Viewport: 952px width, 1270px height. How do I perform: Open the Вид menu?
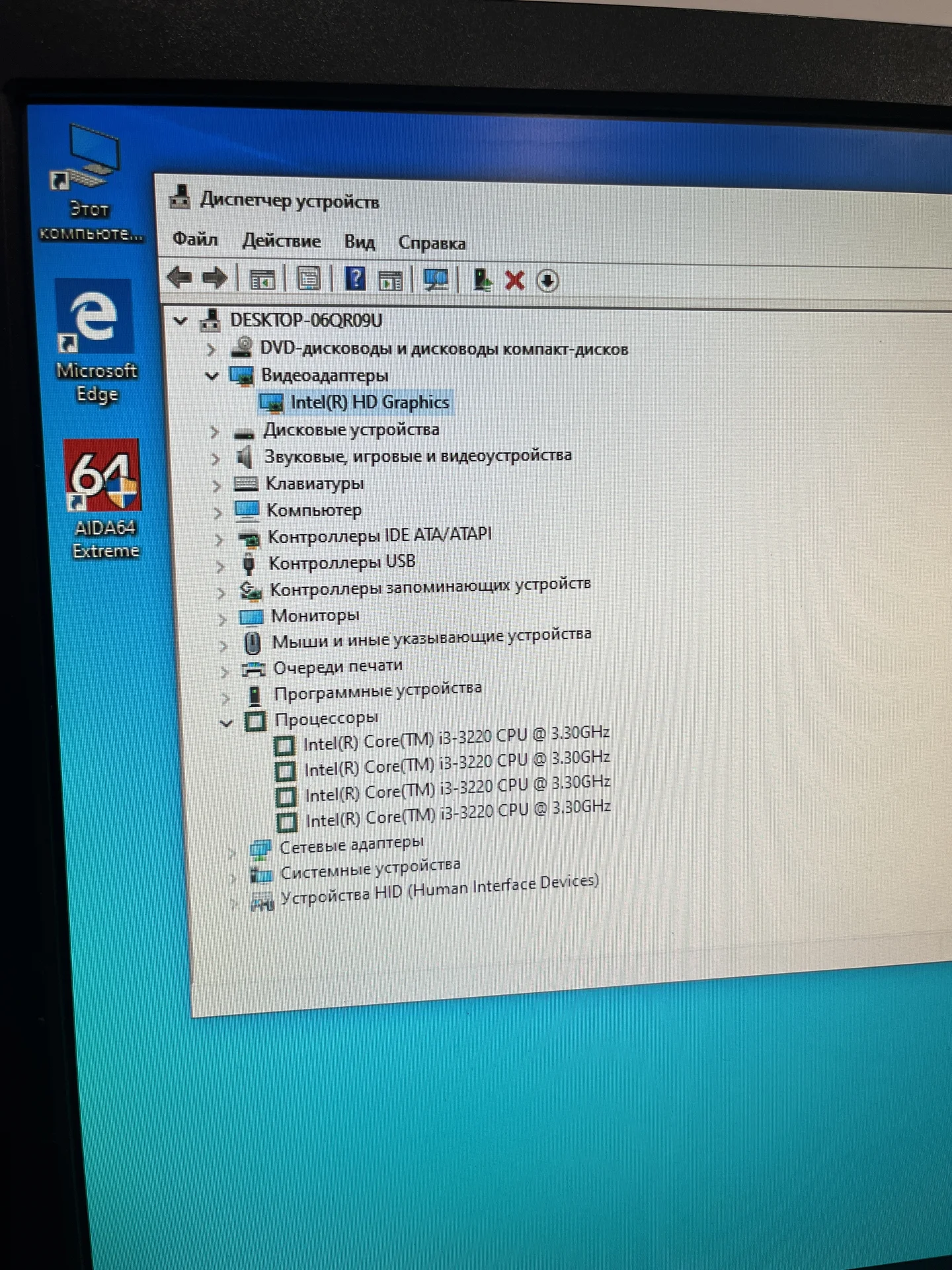coord(360,242)
